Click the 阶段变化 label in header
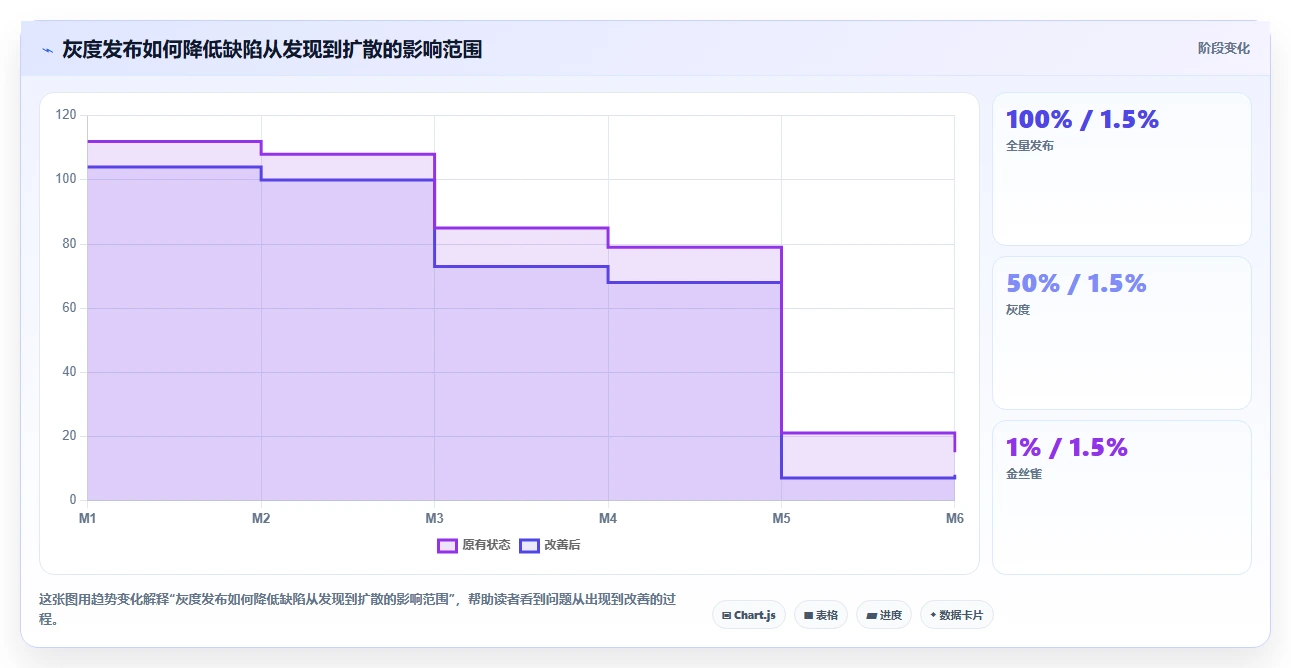This screenshot has height=668, width=1291. tap(1224, 48)
